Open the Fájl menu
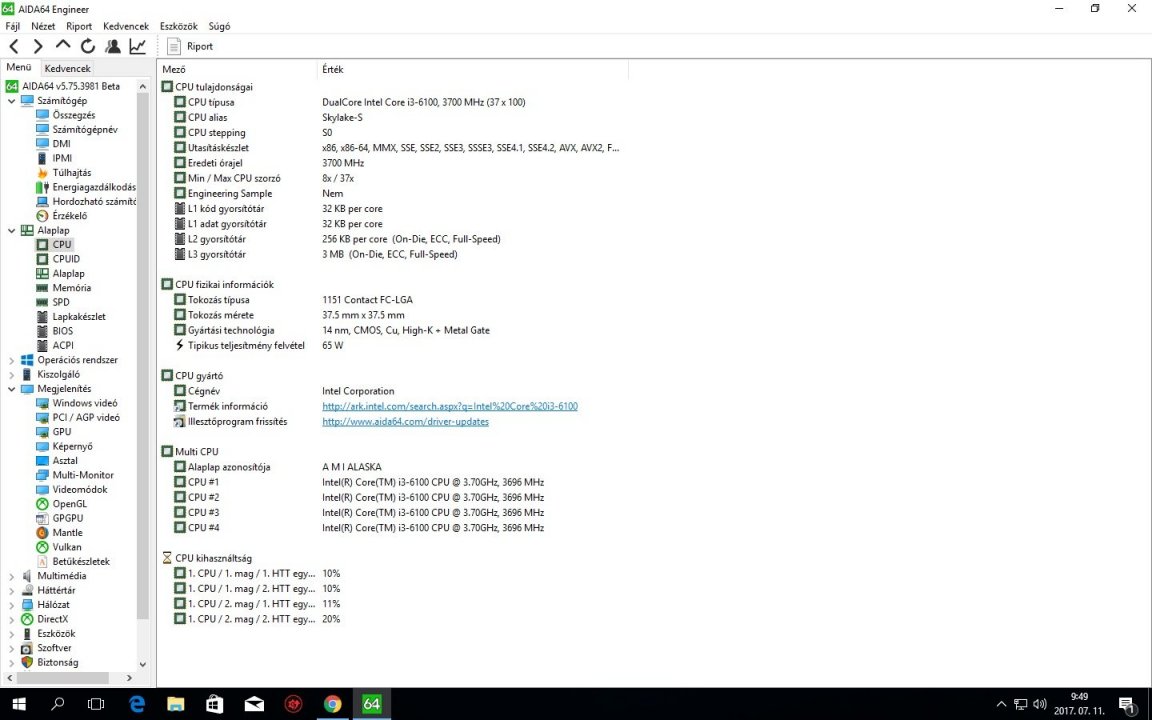This screenshot has width=1152, height=720. pos(12,26)
